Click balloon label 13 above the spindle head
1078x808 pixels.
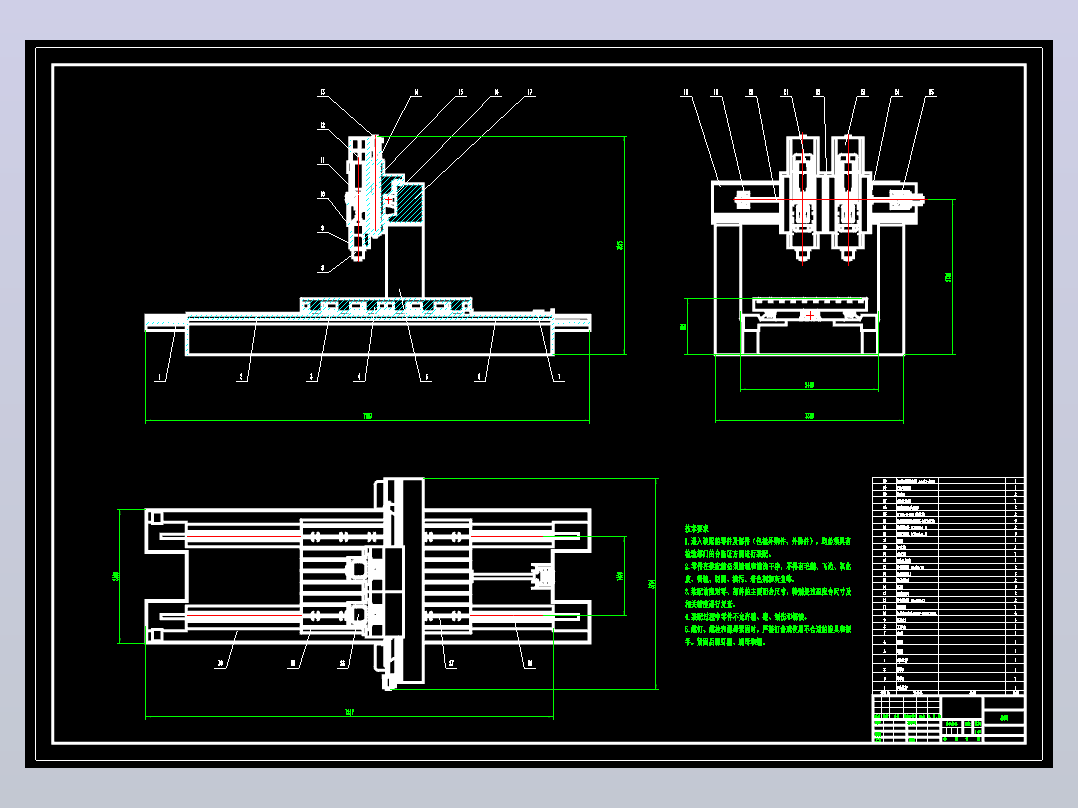[x=322, y=92]
